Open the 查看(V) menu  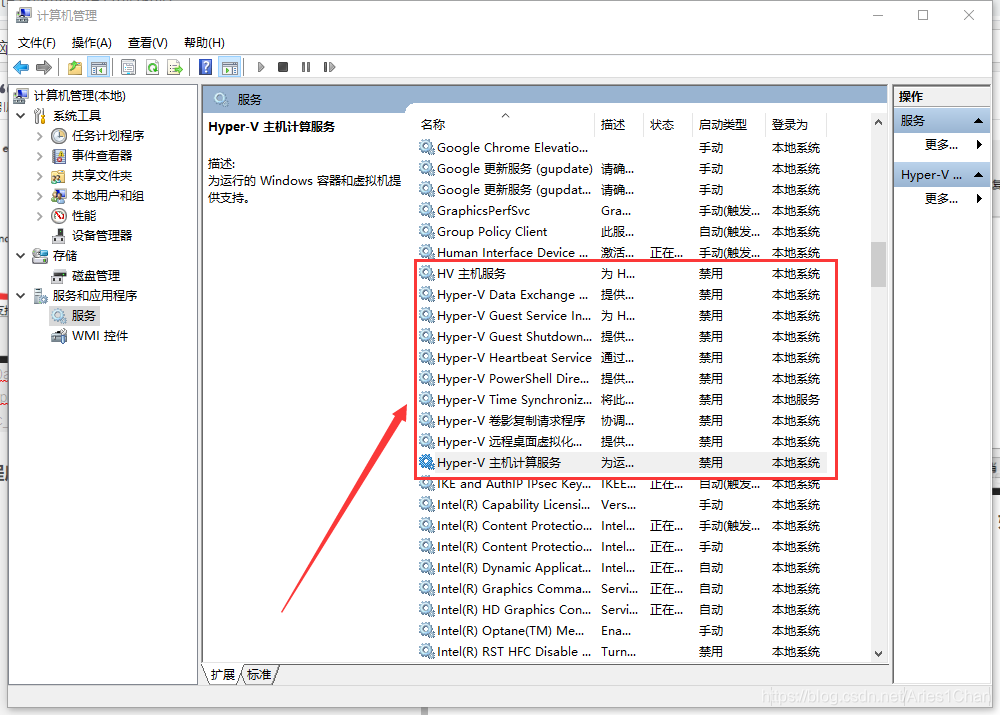click(148, 43)
